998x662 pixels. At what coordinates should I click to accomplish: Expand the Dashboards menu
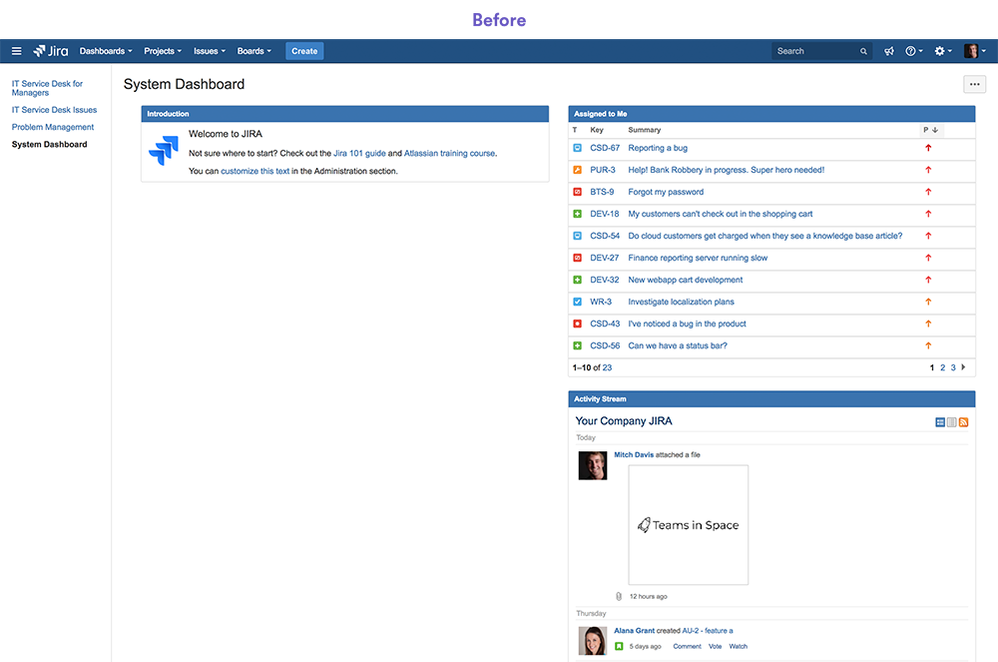[106, 51]
